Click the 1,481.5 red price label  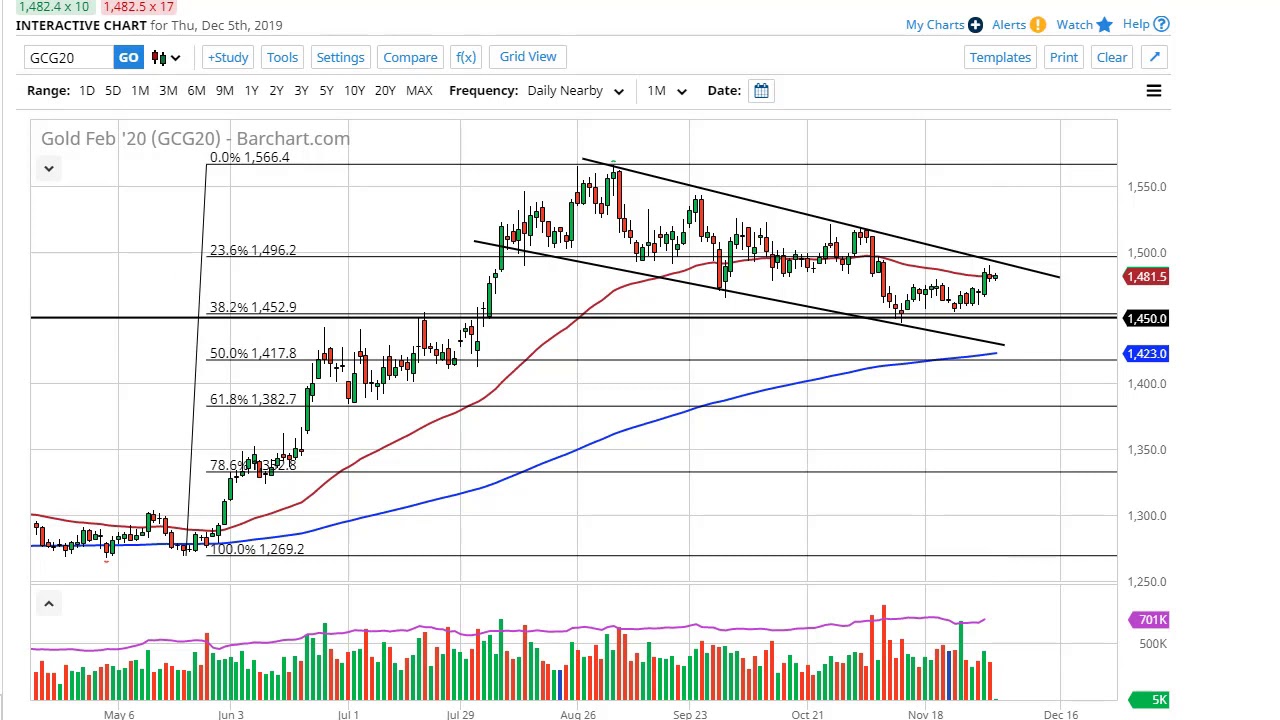coord(1146,277)
